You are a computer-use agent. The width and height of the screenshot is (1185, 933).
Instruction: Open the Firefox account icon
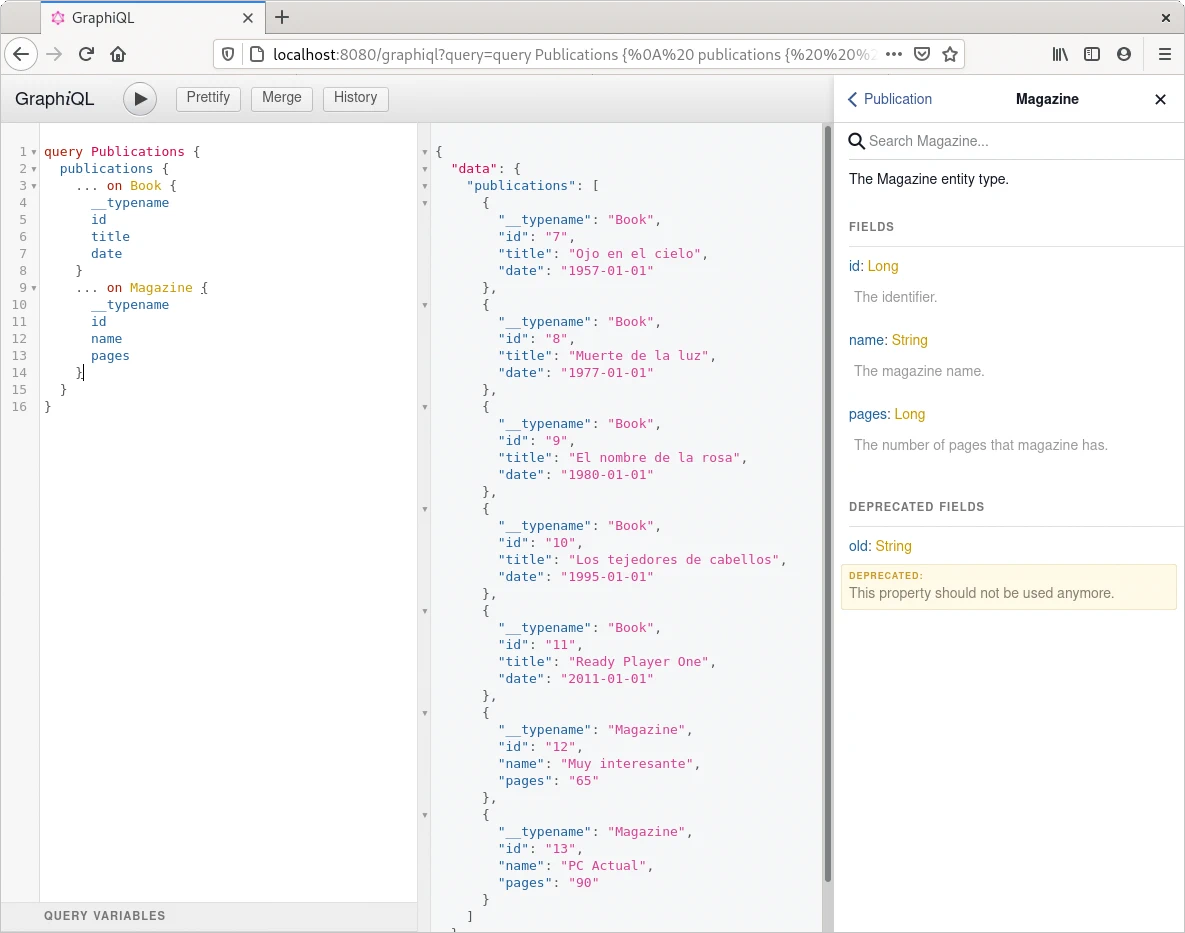click(x=1124, y=54)
